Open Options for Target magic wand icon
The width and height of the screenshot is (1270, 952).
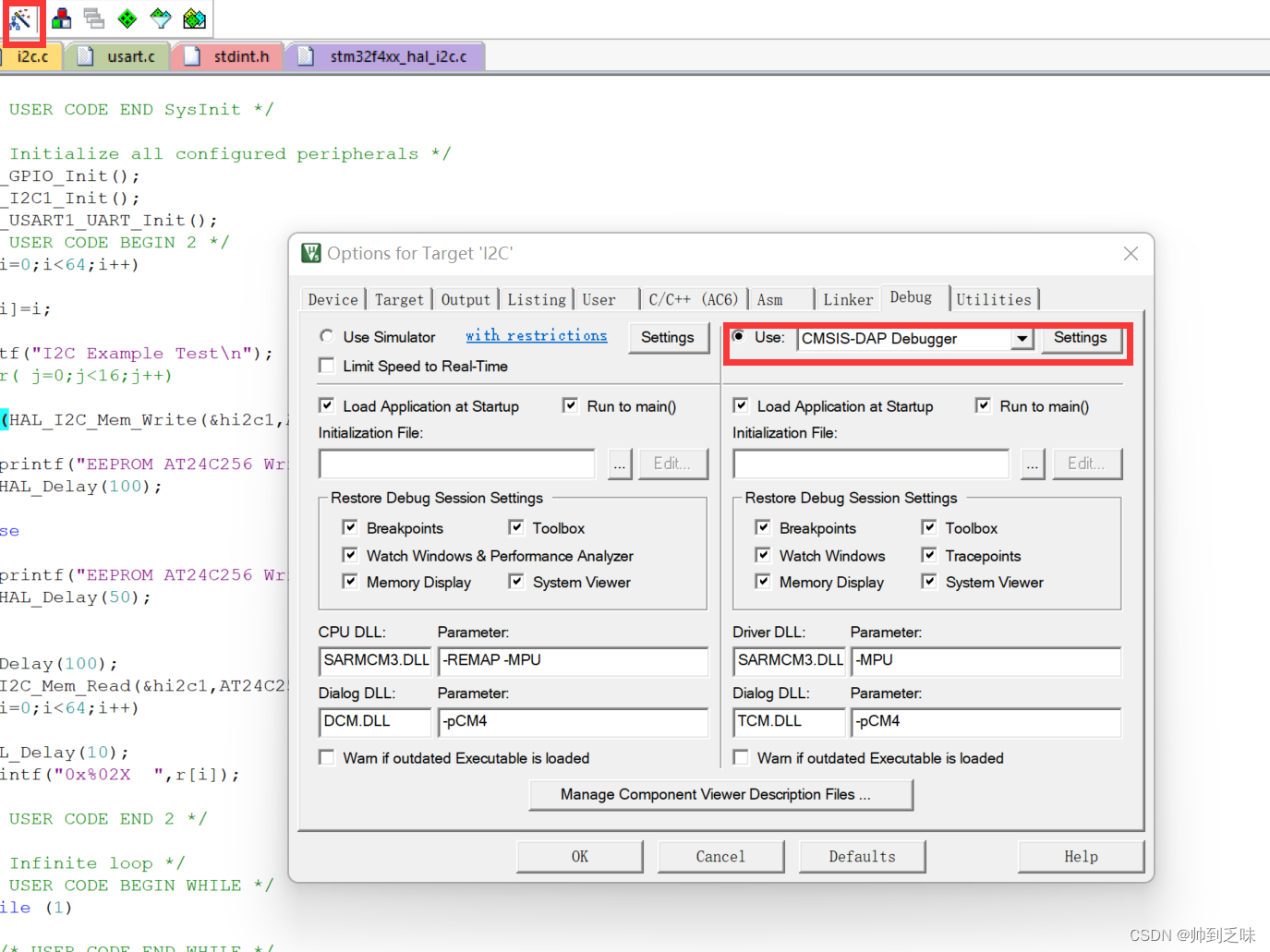pos(21,19)
